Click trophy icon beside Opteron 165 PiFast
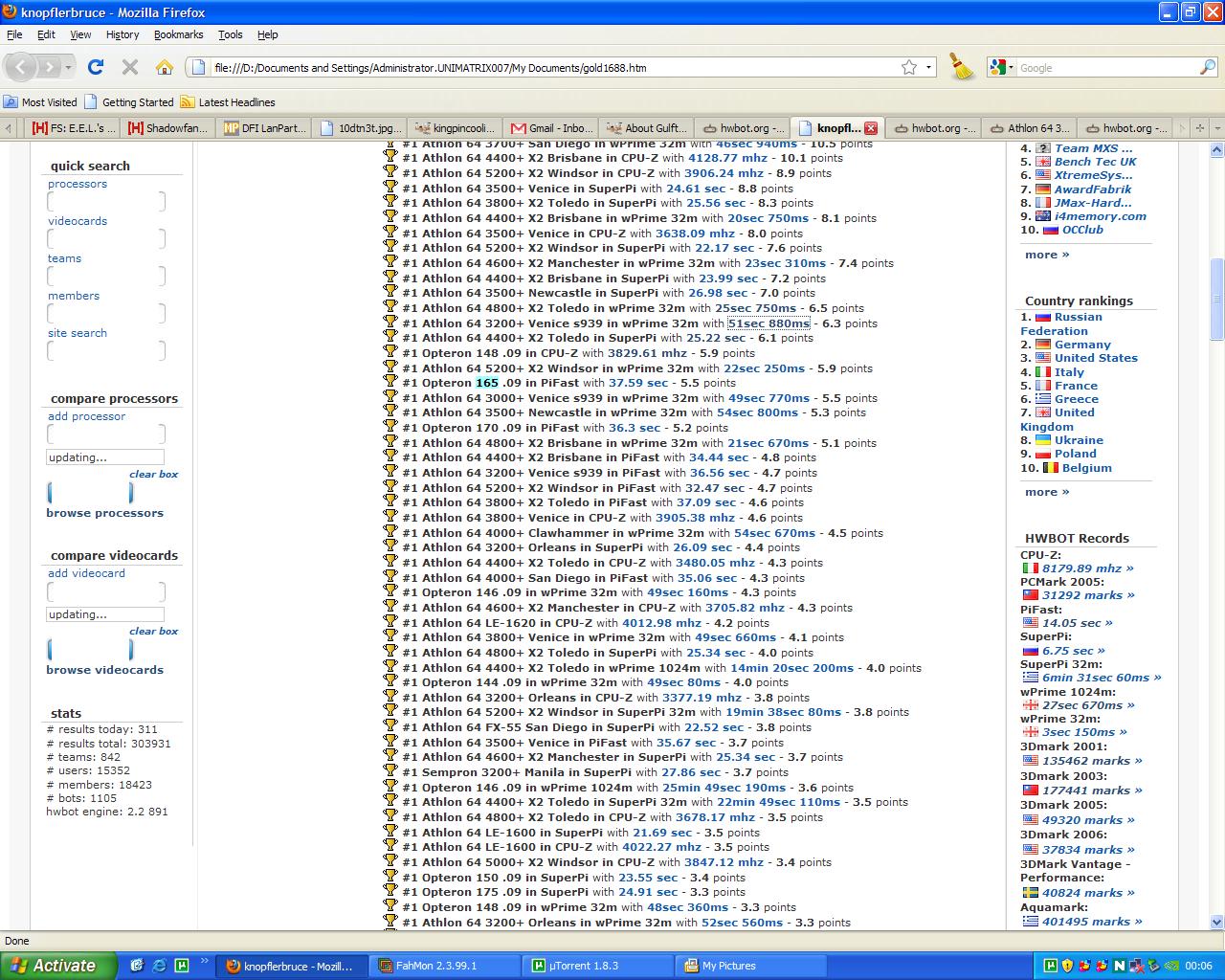1225x980 pixels. [x=390, y=382]
